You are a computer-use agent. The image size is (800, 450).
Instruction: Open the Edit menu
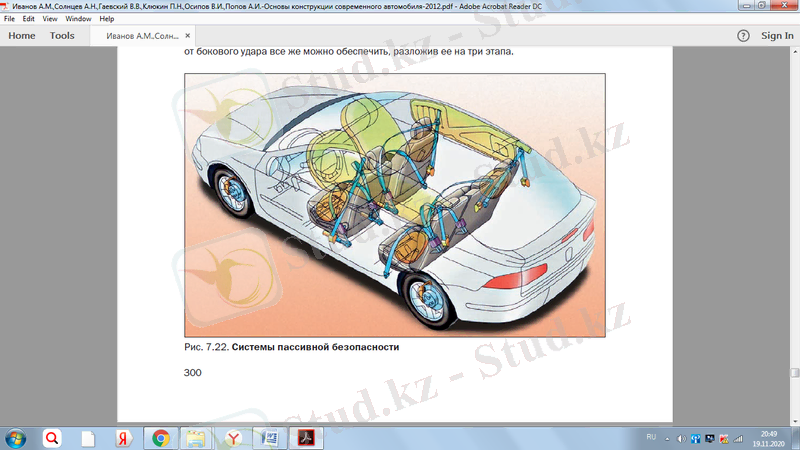[x=28, y=19]
